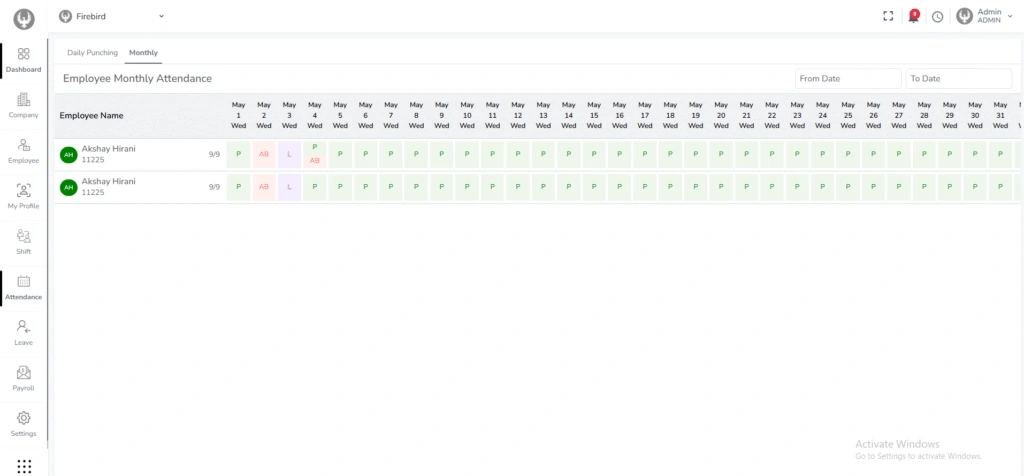Go to the Employee sidebar icon
The image size is (1024, 476).
(x=24, y=150)
